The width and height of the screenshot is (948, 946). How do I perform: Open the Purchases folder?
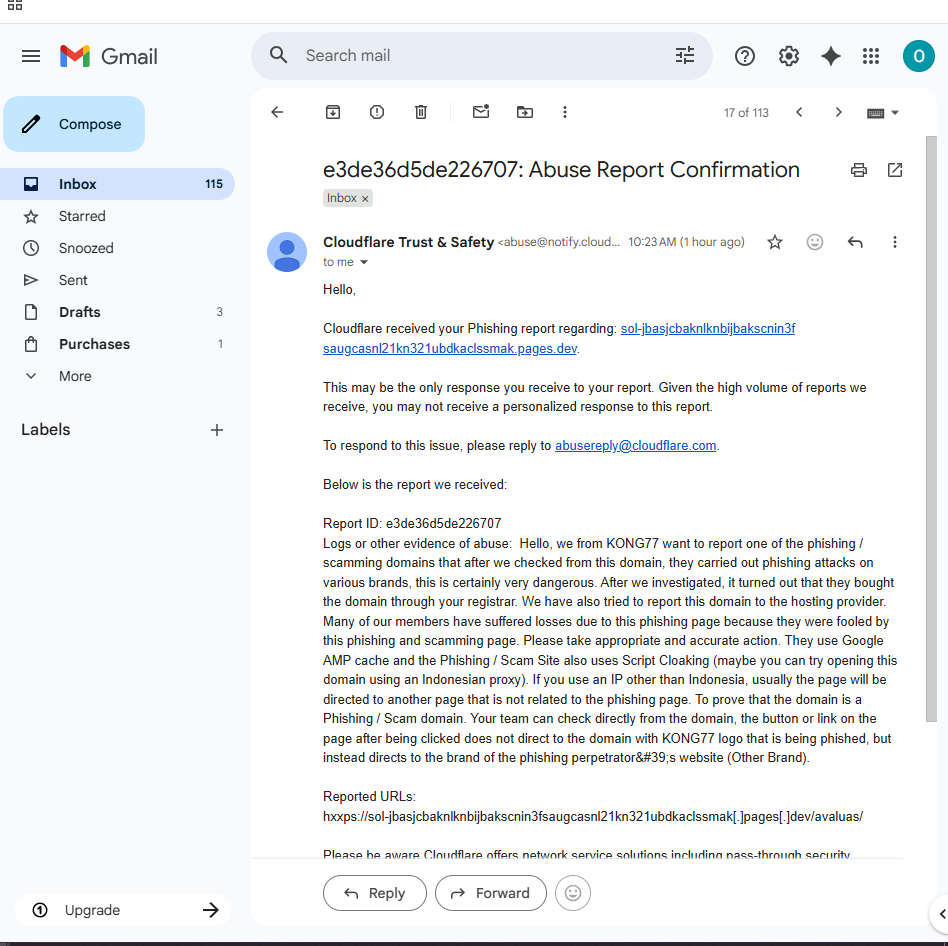coord(117,344)
